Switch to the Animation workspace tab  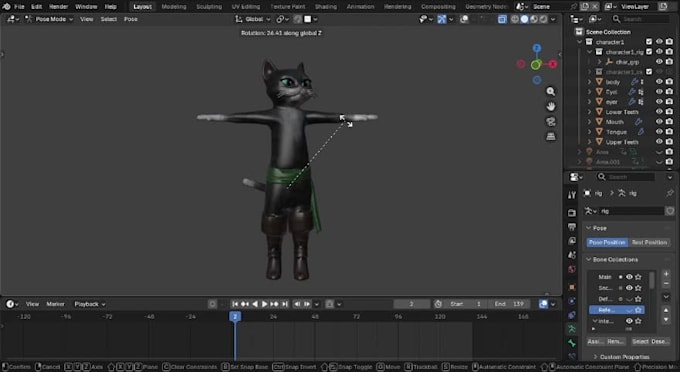click(x=360, y=7)
